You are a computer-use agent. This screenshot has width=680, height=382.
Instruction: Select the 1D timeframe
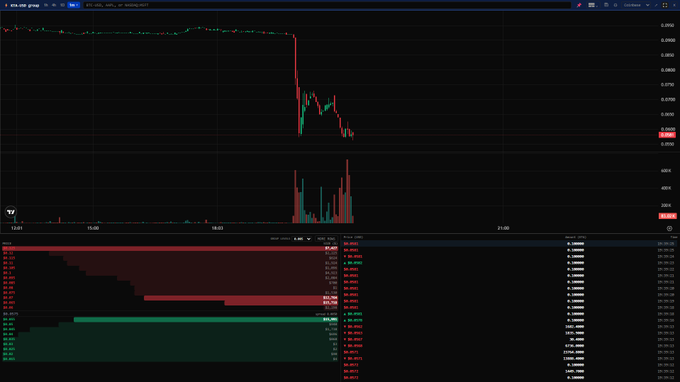pyautogui.click(x=62, y=5)
